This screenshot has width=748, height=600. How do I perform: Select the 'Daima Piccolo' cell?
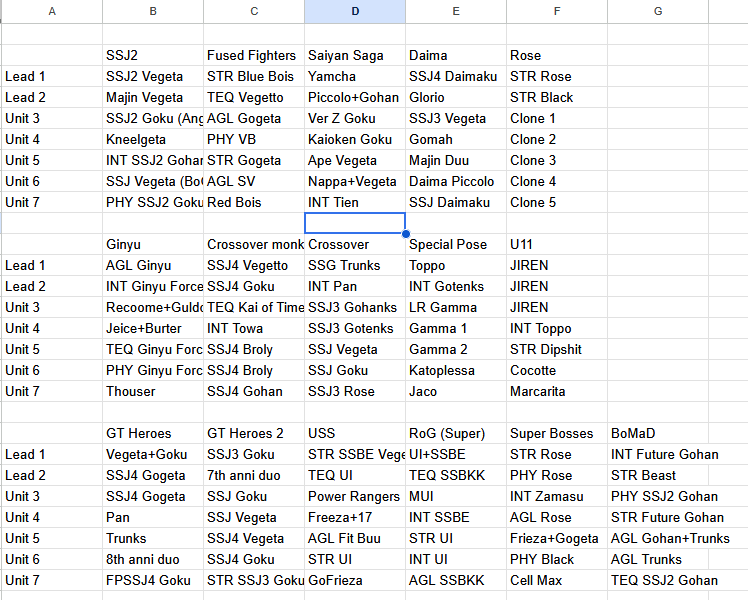coord(456,181)
